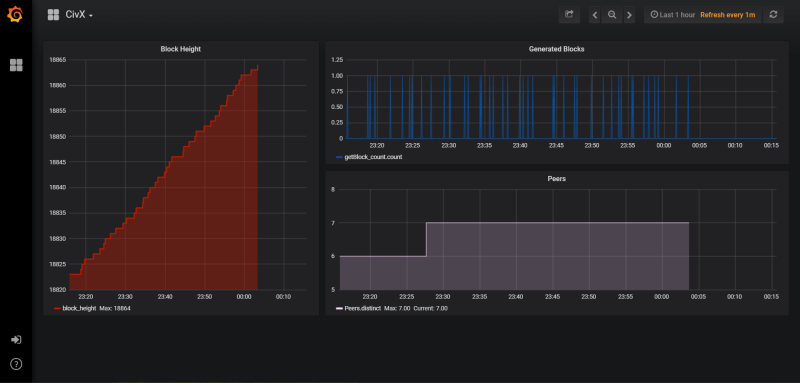Image resolution: width=800 pixels, height=383 pixels.
Task: Toggle the getblock_count.count legend series
Action: pyautogui.click(x=373, y=157)
